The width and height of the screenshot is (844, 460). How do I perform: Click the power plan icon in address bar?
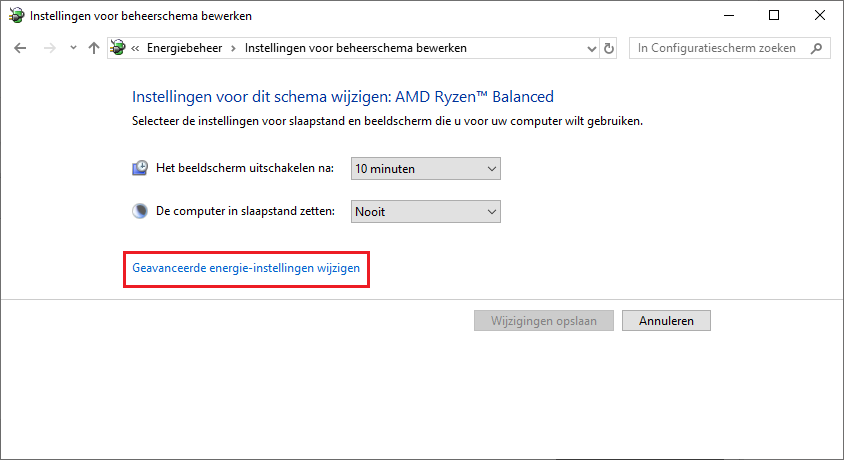coord(118,48)
